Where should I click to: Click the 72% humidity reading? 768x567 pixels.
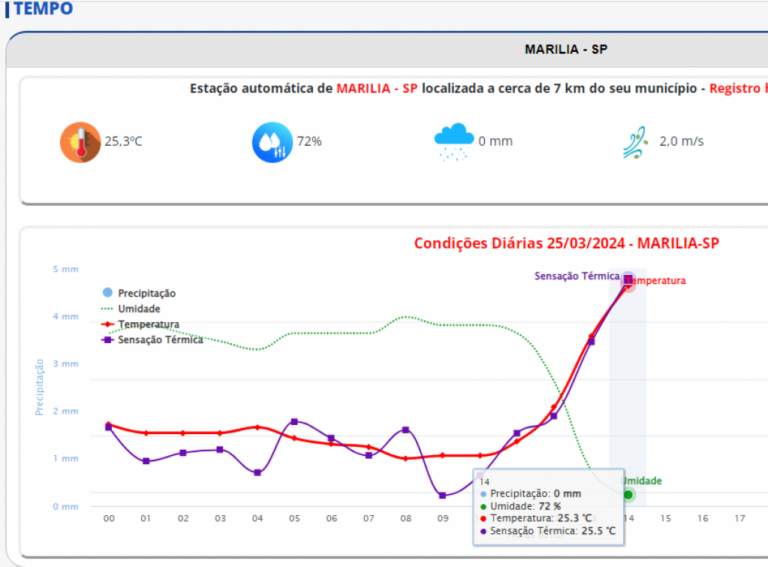[x=309, y=142]
